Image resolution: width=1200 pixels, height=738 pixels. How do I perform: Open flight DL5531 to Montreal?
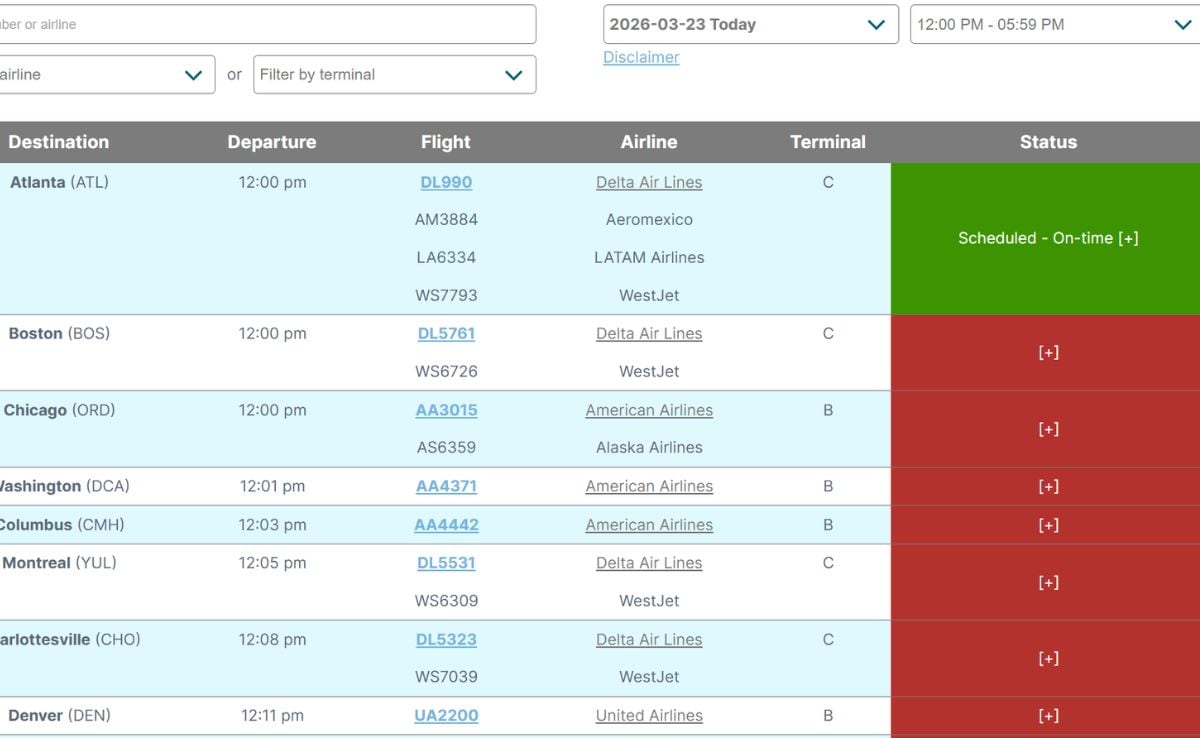coord(446,564)
